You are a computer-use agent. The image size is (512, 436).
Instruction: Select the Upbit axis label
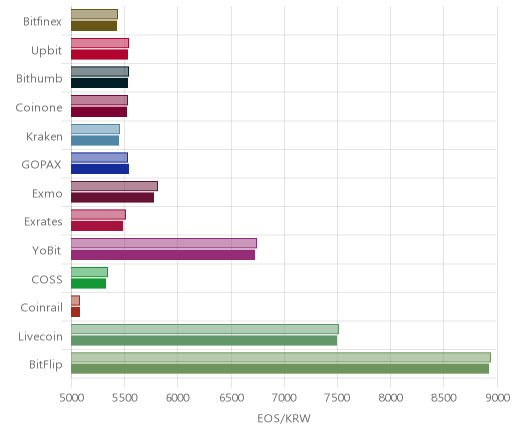point(46,51)
